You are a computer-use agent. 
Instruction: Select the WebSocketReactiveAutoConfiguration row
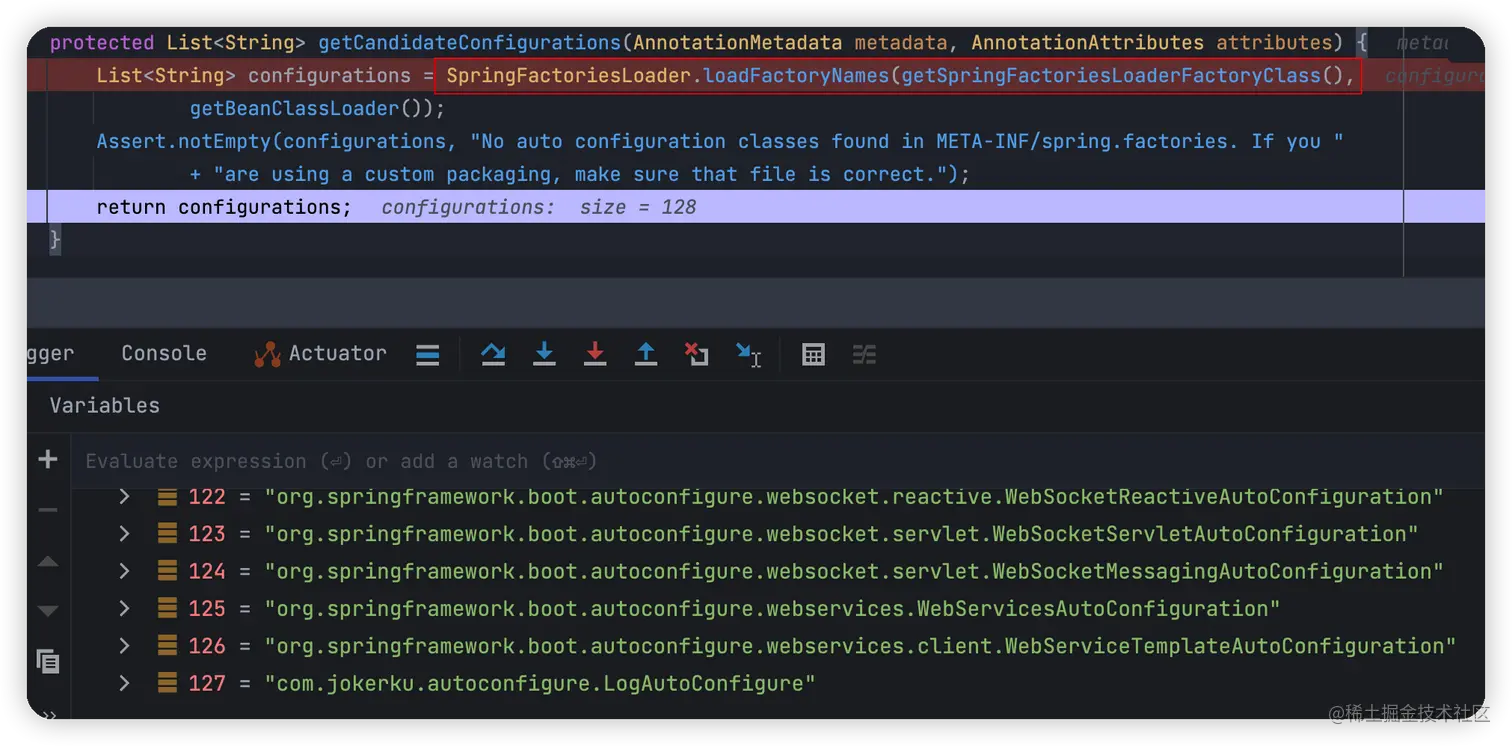(778, 497)
